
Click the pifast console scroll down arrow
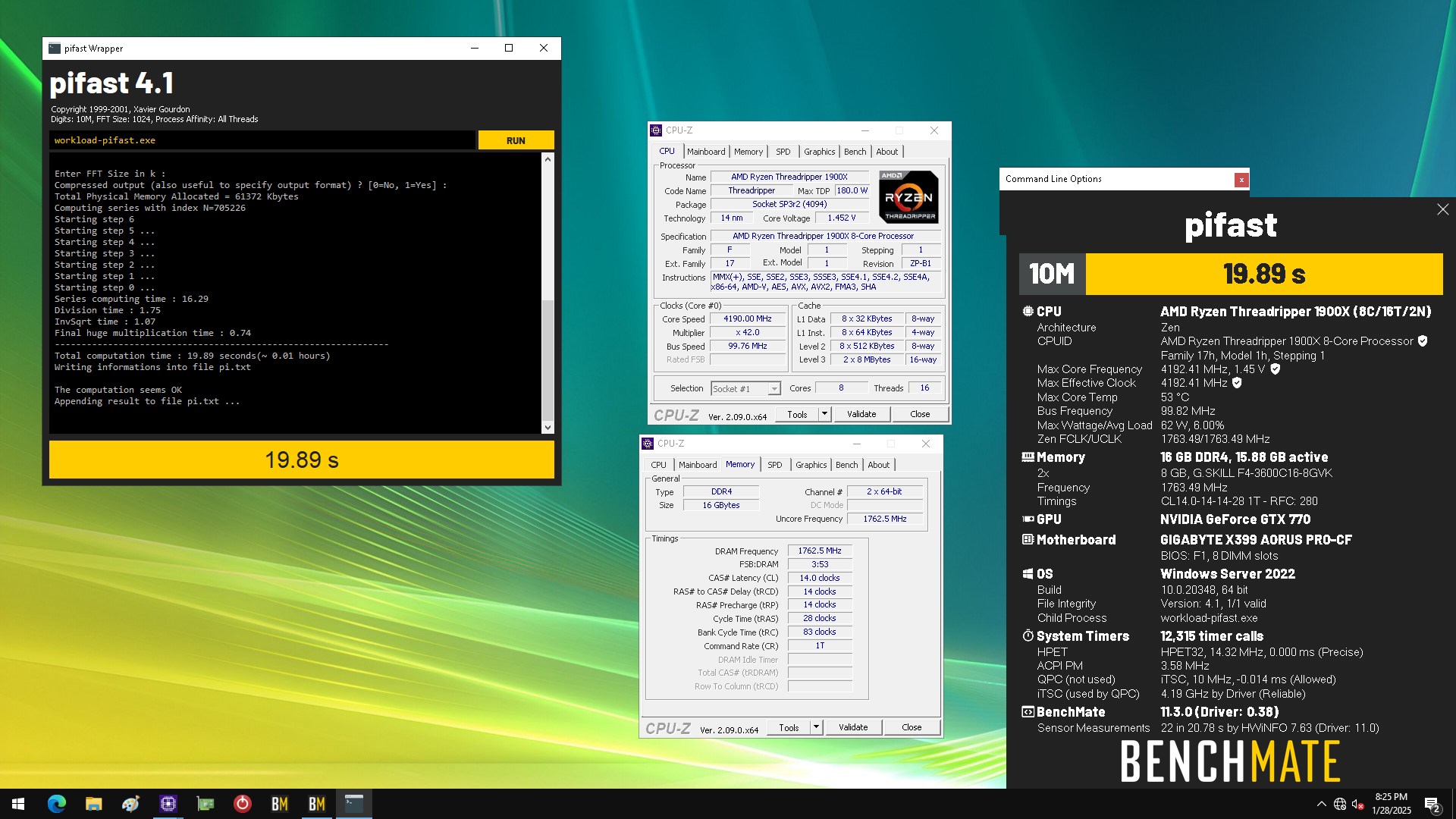pyautogui.click(x=548, y=428)
